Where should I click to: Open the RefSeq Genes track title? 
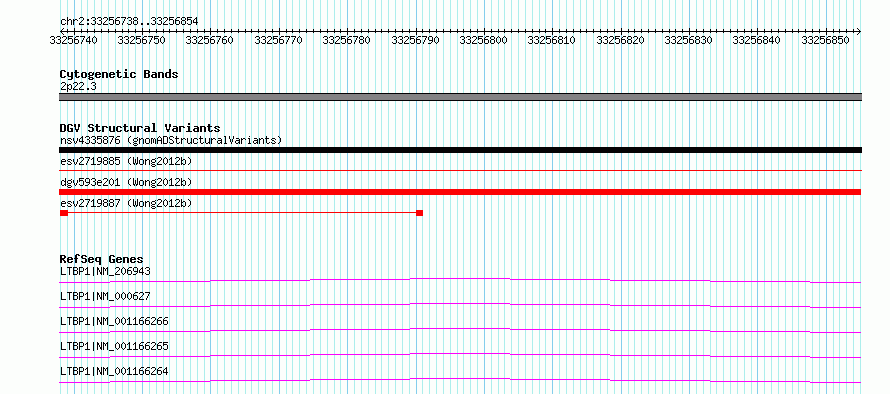point(102,260)
